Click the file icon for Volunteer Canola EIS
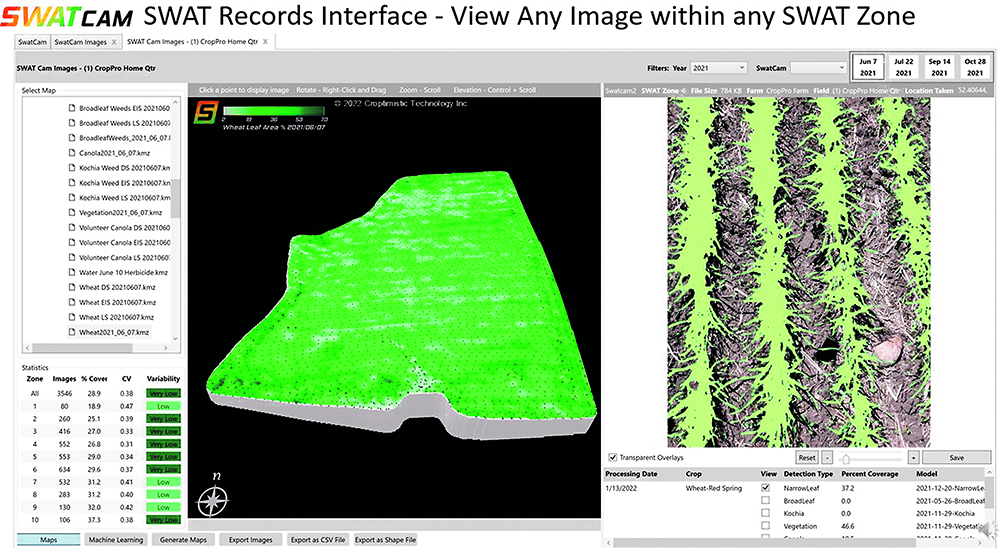The height and width of the screenshot is (553, 1000). (x=71, y=242)
